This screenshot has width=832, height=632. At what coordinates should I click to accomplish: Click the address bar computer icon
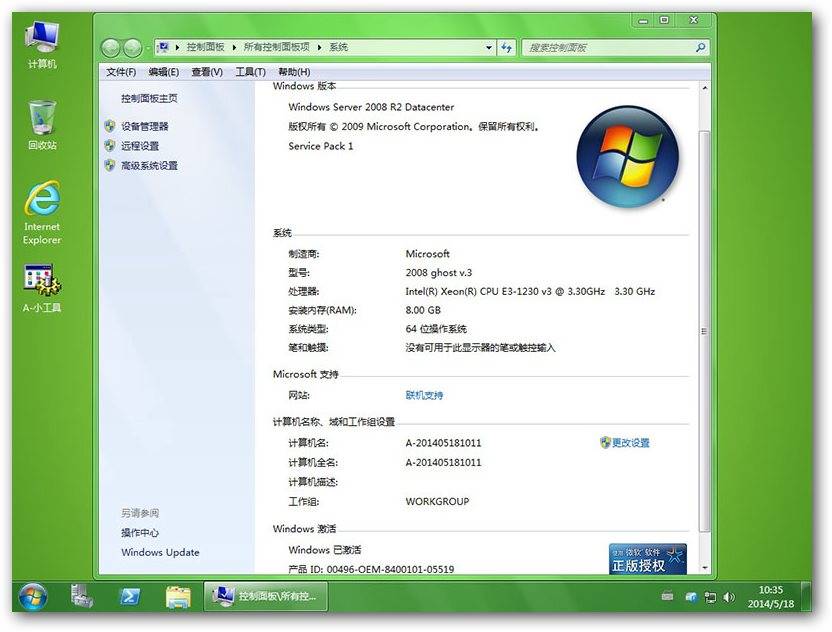coord(164,47)
